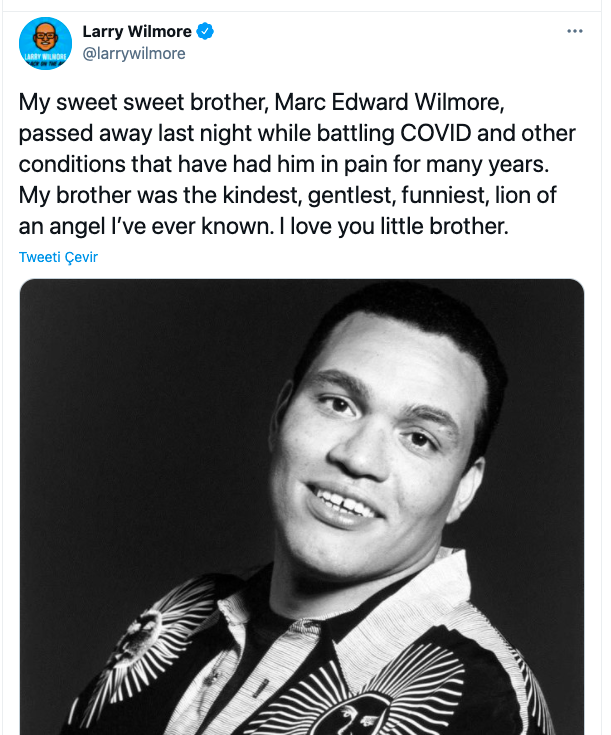
Task: Click the blue verified badge
Action: (205, 32)
